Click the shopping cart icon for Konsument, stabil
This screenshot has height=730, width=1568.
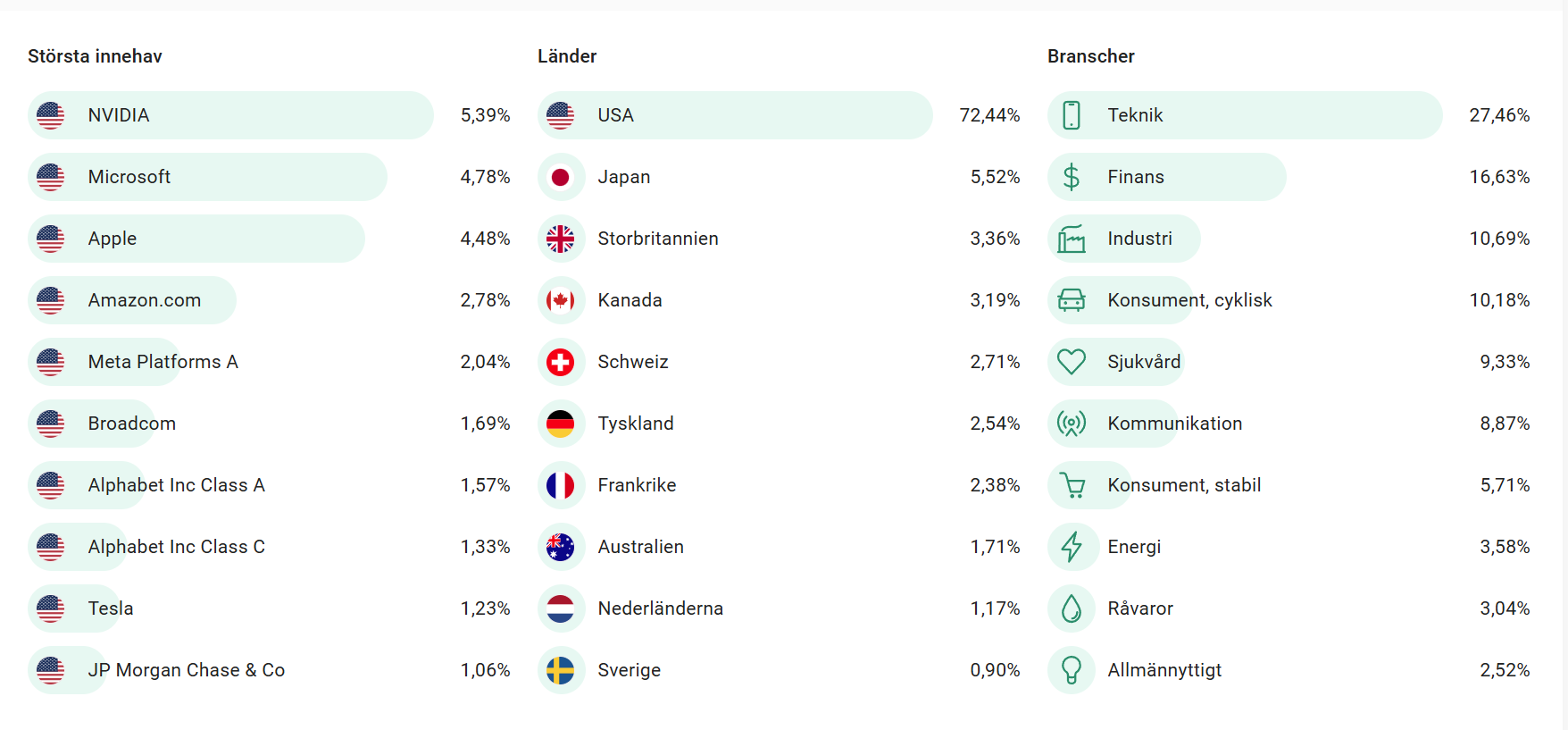coord(1072,485)
